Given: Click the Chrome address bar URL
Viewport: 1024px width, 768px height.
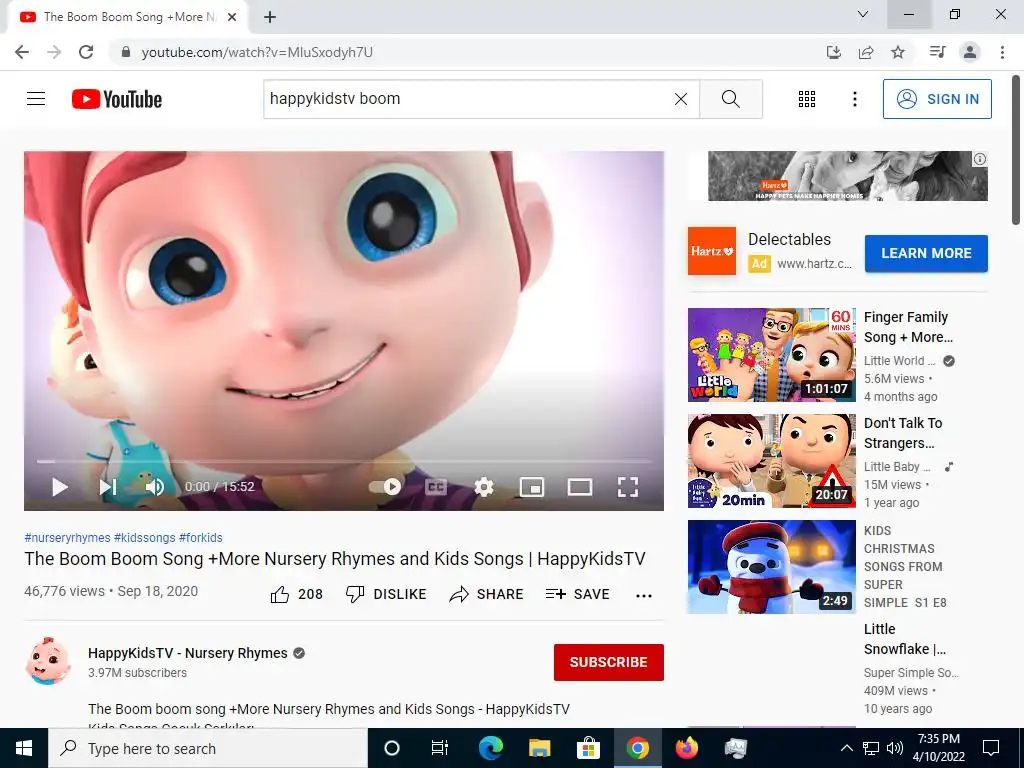Looking at the screenshot, I should coord(257,52).
